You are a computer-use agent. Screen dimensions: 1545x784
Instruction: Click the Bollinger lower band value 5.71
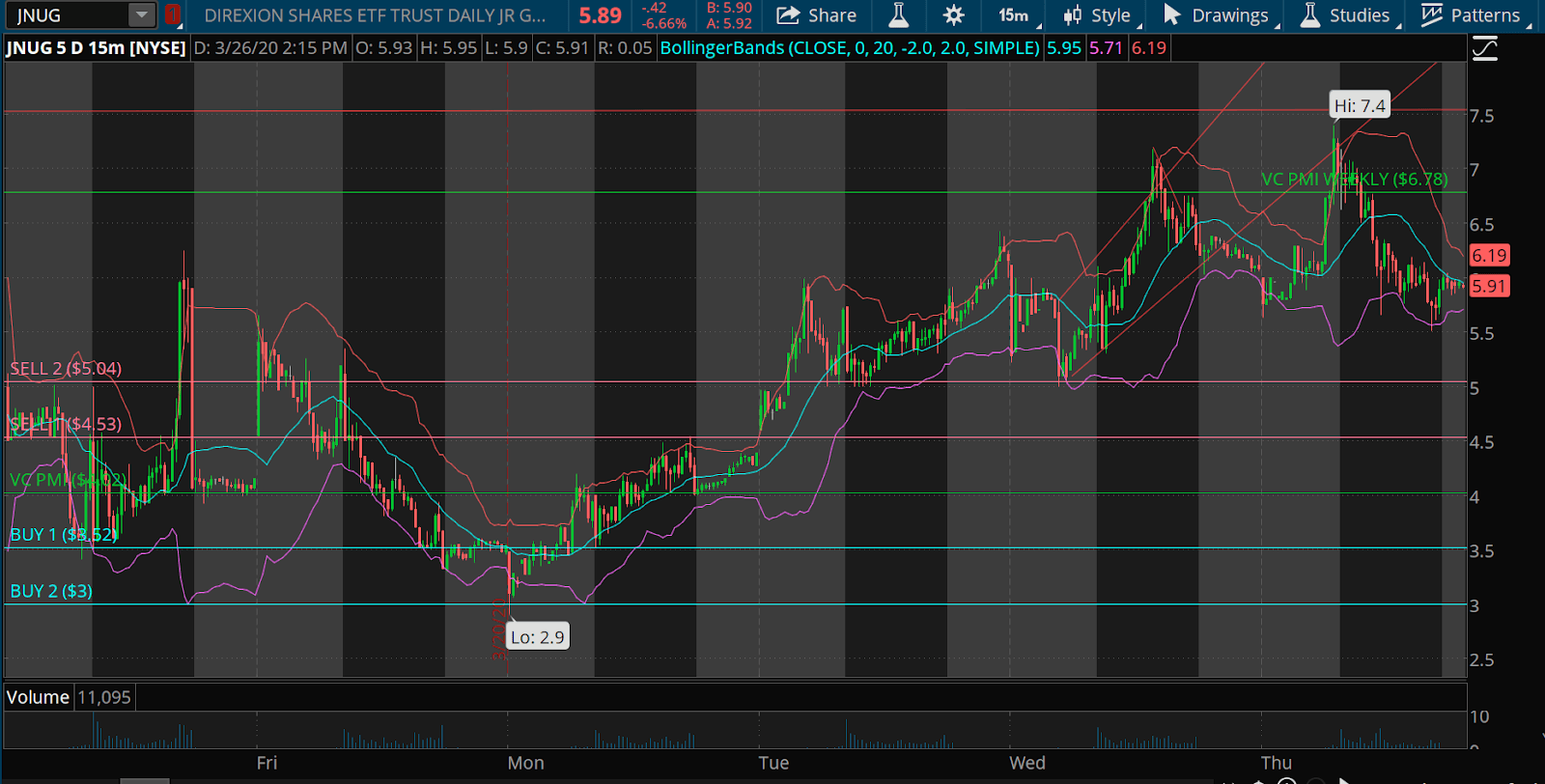pos(1107,48)
